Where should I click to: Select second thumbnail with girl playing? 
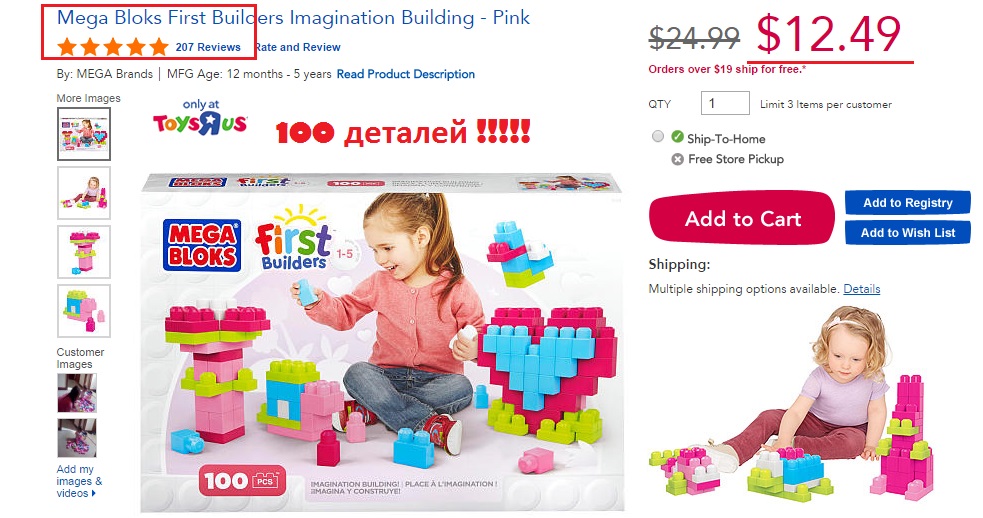84,193
